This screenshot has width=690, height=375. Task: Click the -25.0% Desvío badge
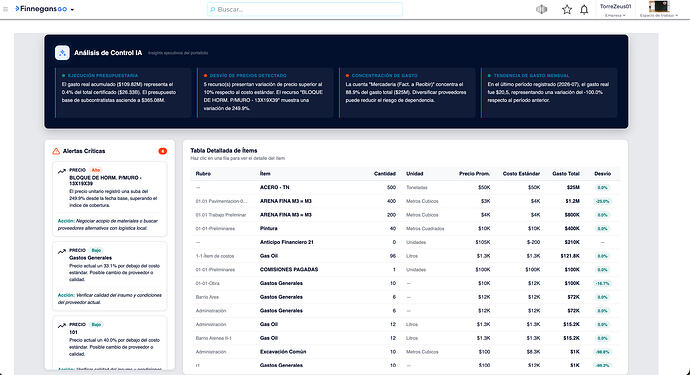pos(602,201)
